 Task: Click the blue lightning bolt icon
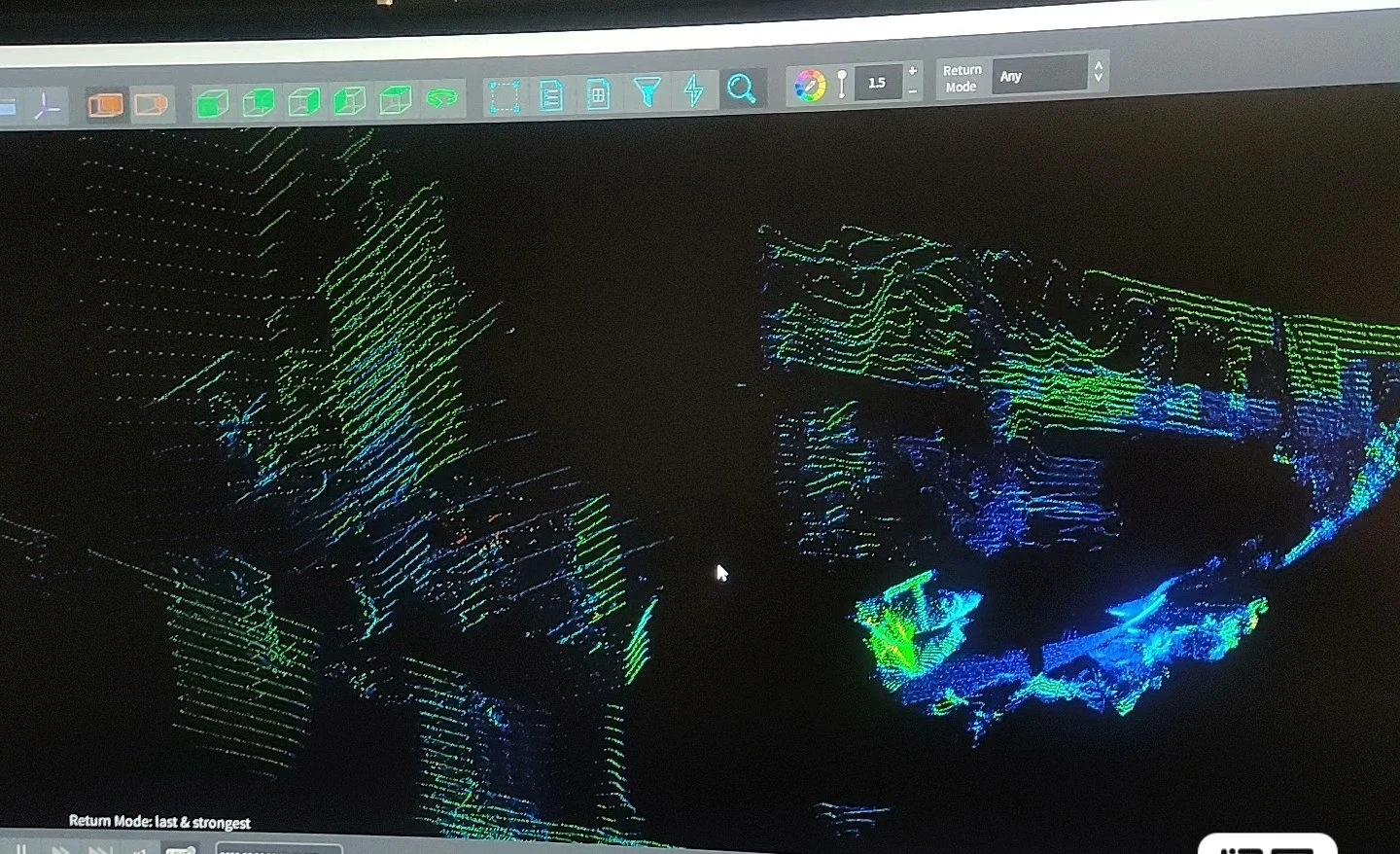(x=693, y=89)
